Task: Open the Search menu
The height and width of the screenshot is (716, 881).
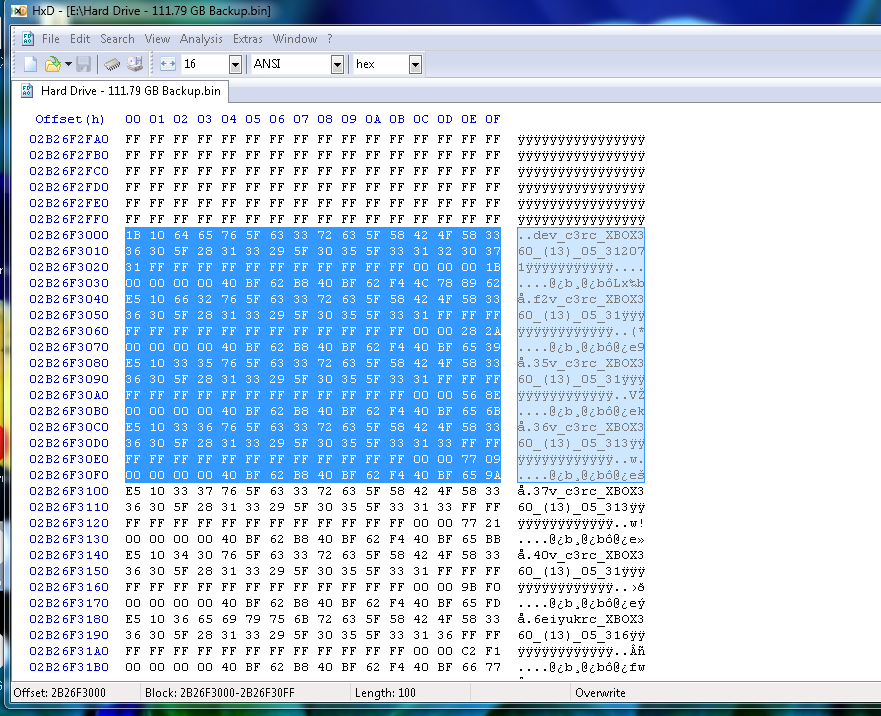Action: [x=117, y=39]
